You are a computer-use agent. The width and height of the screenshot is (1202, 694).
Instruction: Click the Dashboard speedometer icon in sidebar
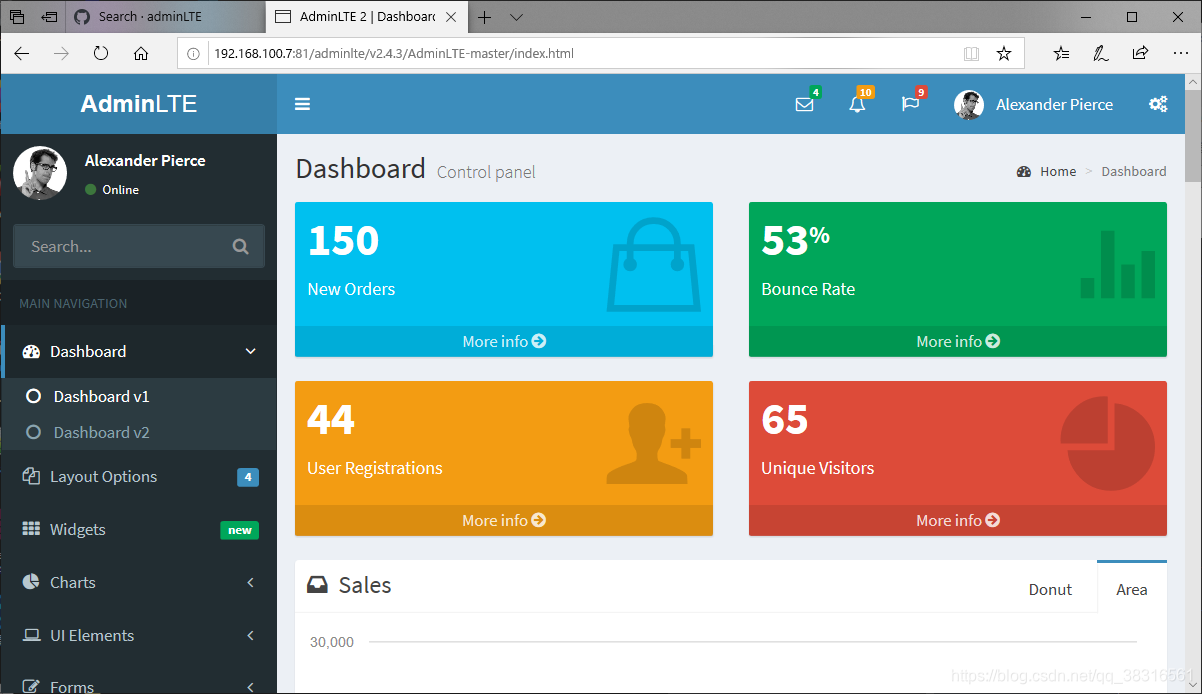pos(31,351)
